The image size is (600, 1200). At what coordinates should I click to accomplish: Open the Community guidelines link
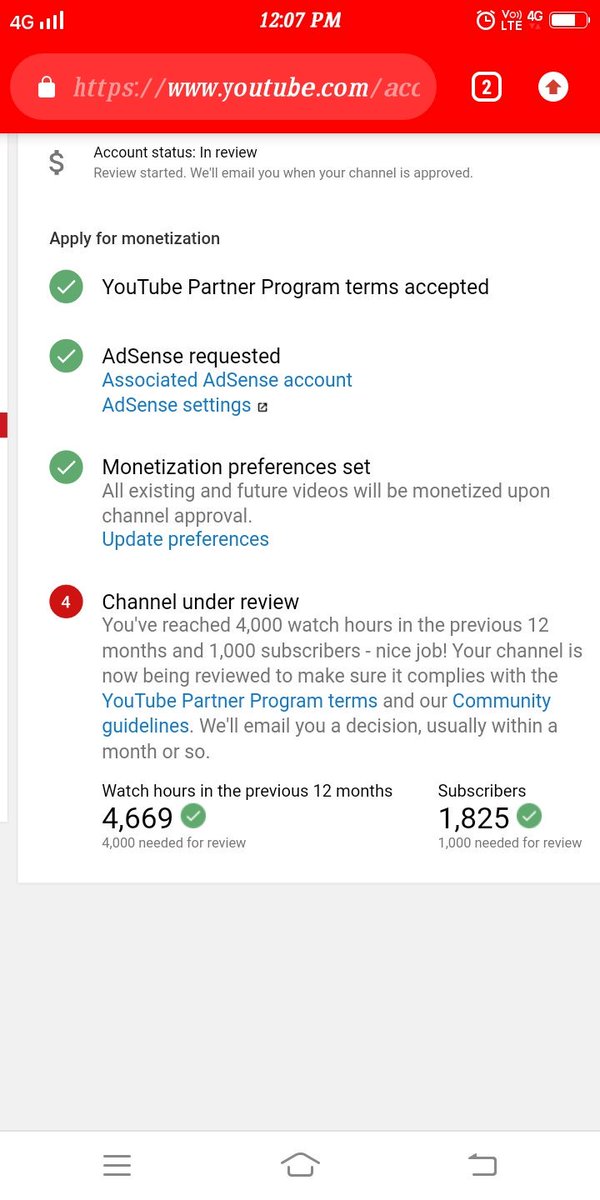coord(326,713)
